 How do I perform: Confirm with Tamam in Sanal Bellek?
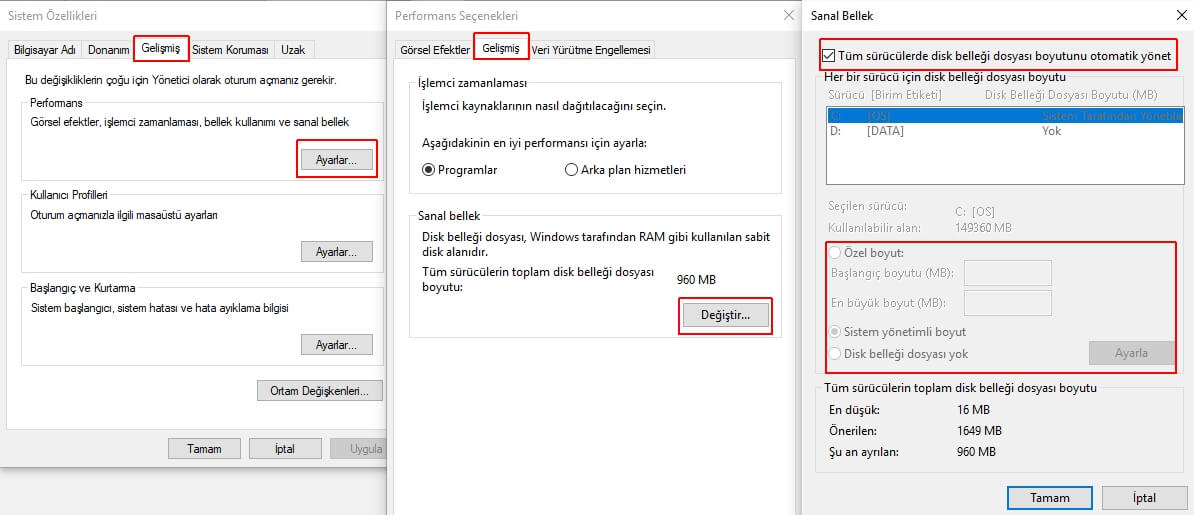[x=1049, y=497]
